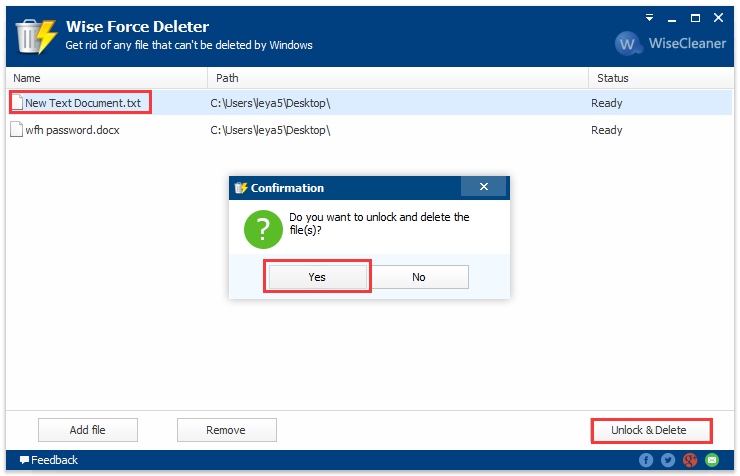Click the path of New Text Document.txt

pyautogui.click(x=270, y=103)
